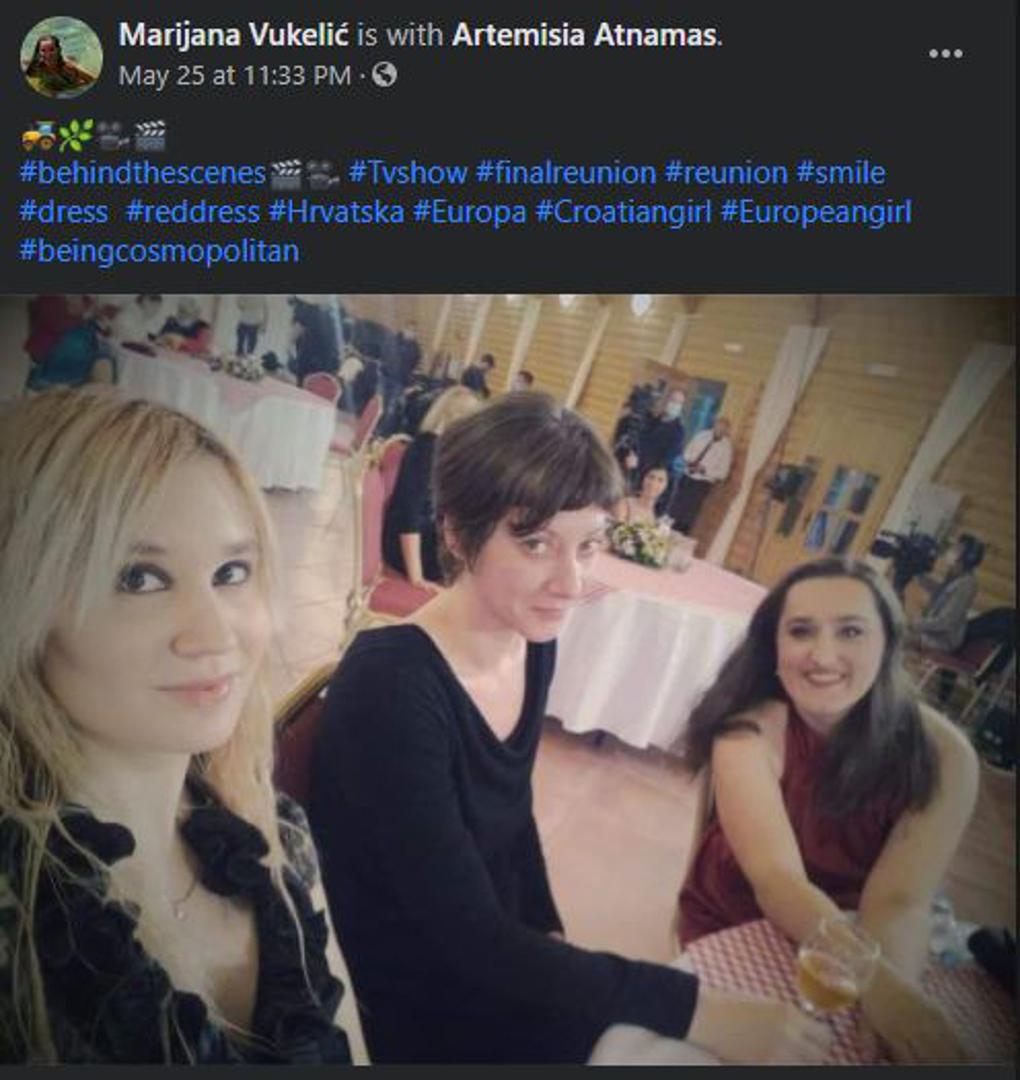
Task: Follow the #reunion hashtag
Action: (x=726, y=173)
